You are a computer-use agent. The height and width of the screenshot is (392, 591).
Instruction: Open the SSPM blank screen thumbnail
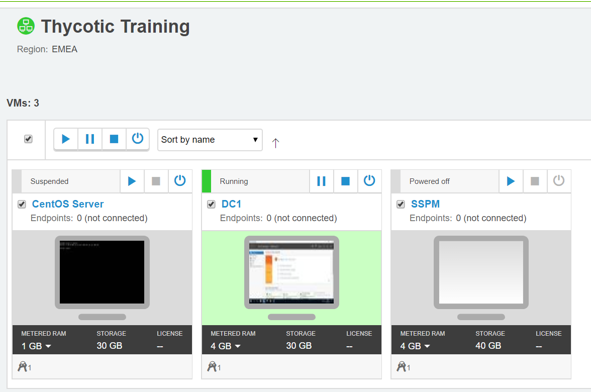tap(481, 272)
